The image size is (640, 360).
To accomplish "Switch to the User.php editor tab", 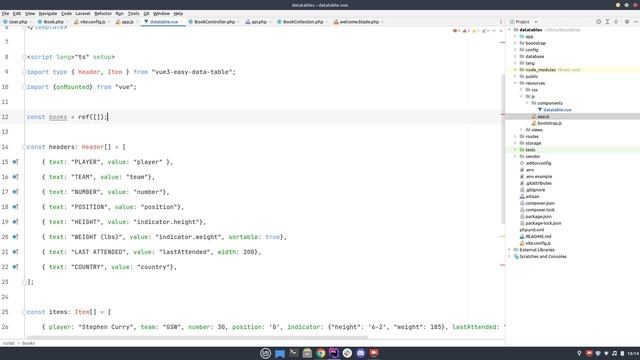I will click(x=16, y=22).
